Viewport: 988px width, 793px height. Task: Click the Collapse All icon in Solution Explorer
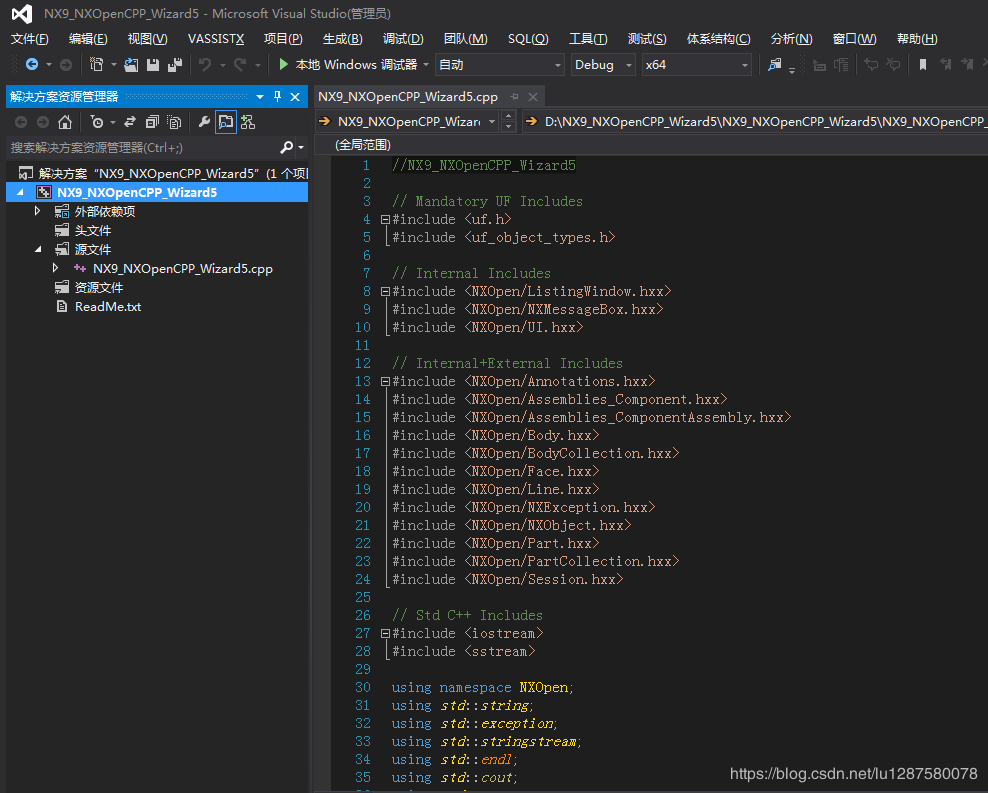click(152, 122)
